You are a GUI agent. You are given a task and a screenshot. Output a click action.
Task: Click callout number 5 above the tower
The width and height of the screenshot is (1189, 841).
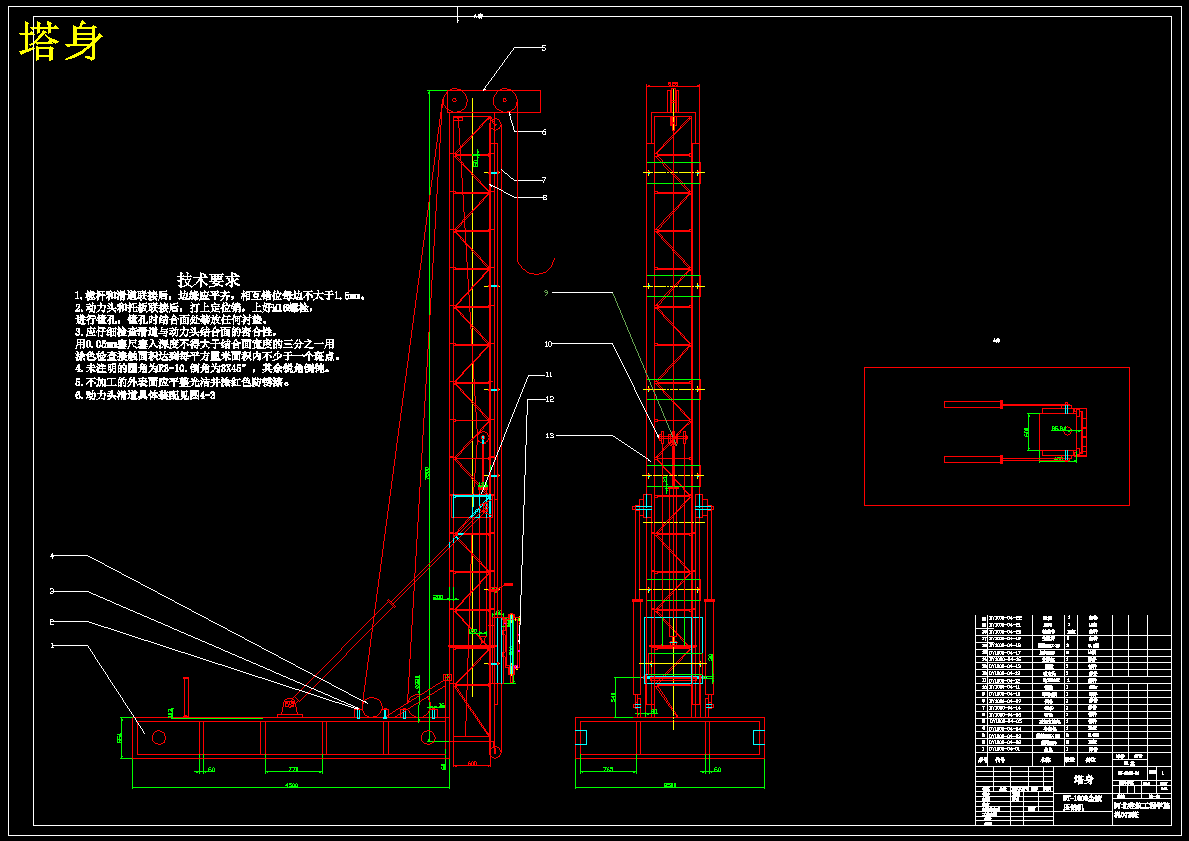pyautogui.click(x=544, y=48)
